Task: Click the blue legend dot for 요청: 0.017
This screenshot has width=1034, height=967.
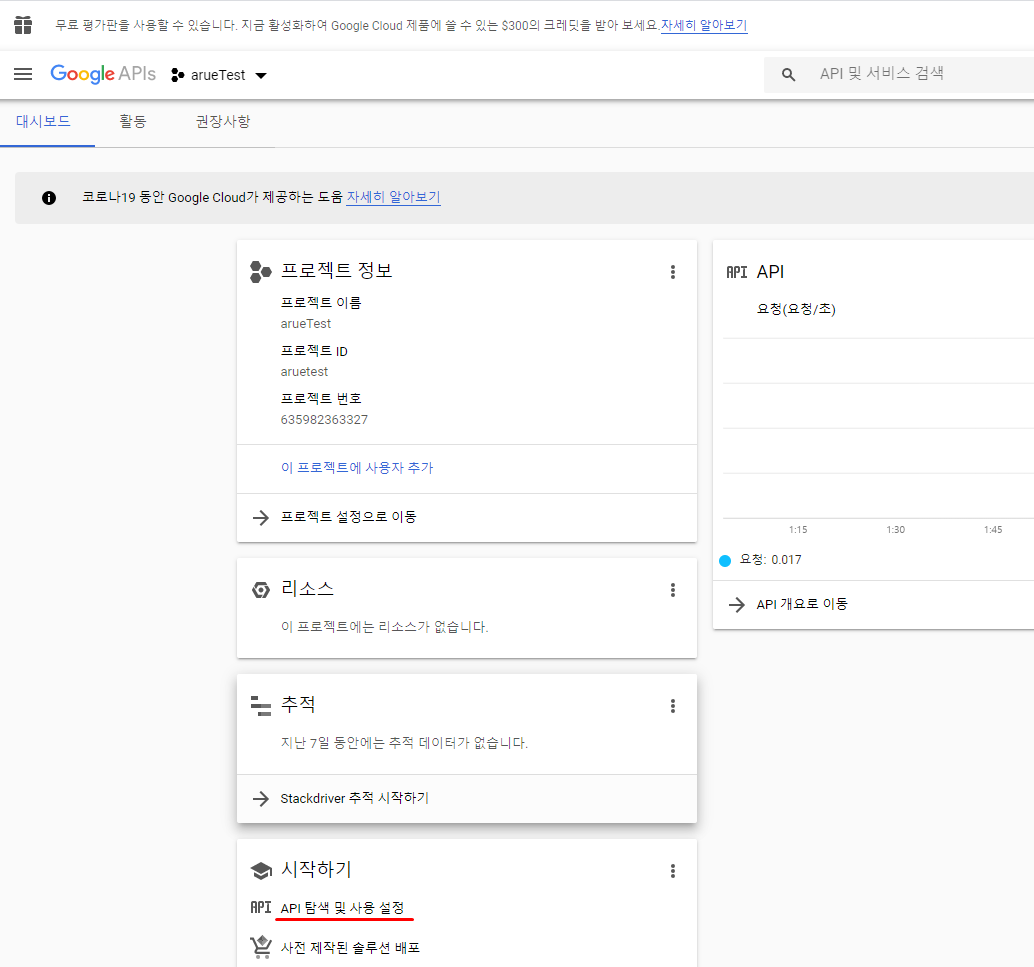Action: click(725, 561)
